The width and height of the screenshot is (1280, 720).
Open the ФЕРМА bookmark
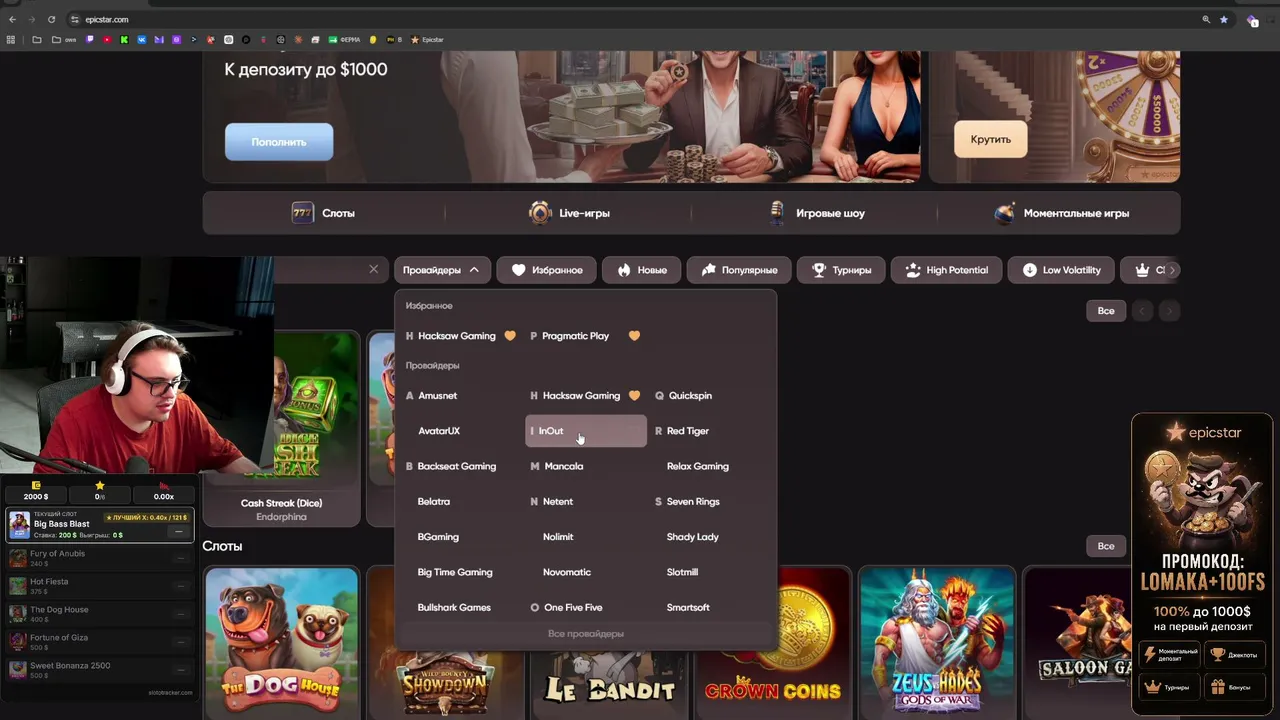coord(345,40)
